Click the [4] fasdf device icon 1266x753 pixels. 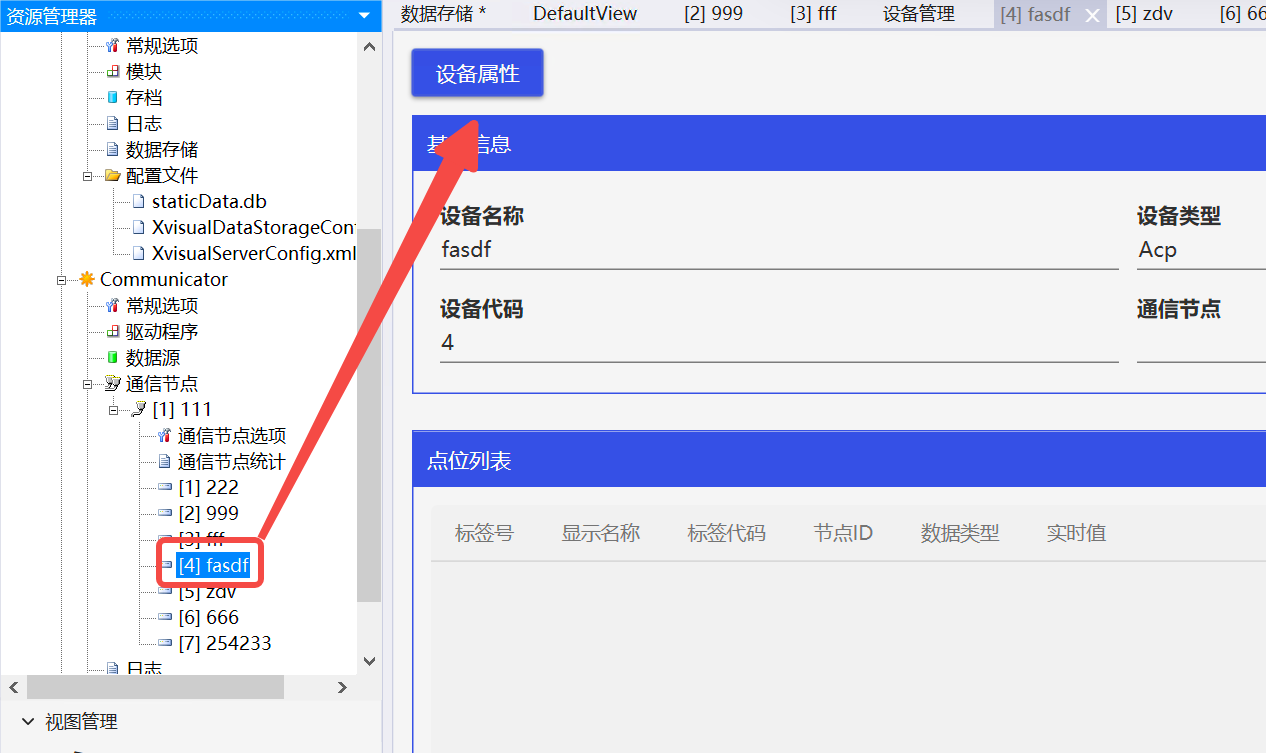(167, 566)
